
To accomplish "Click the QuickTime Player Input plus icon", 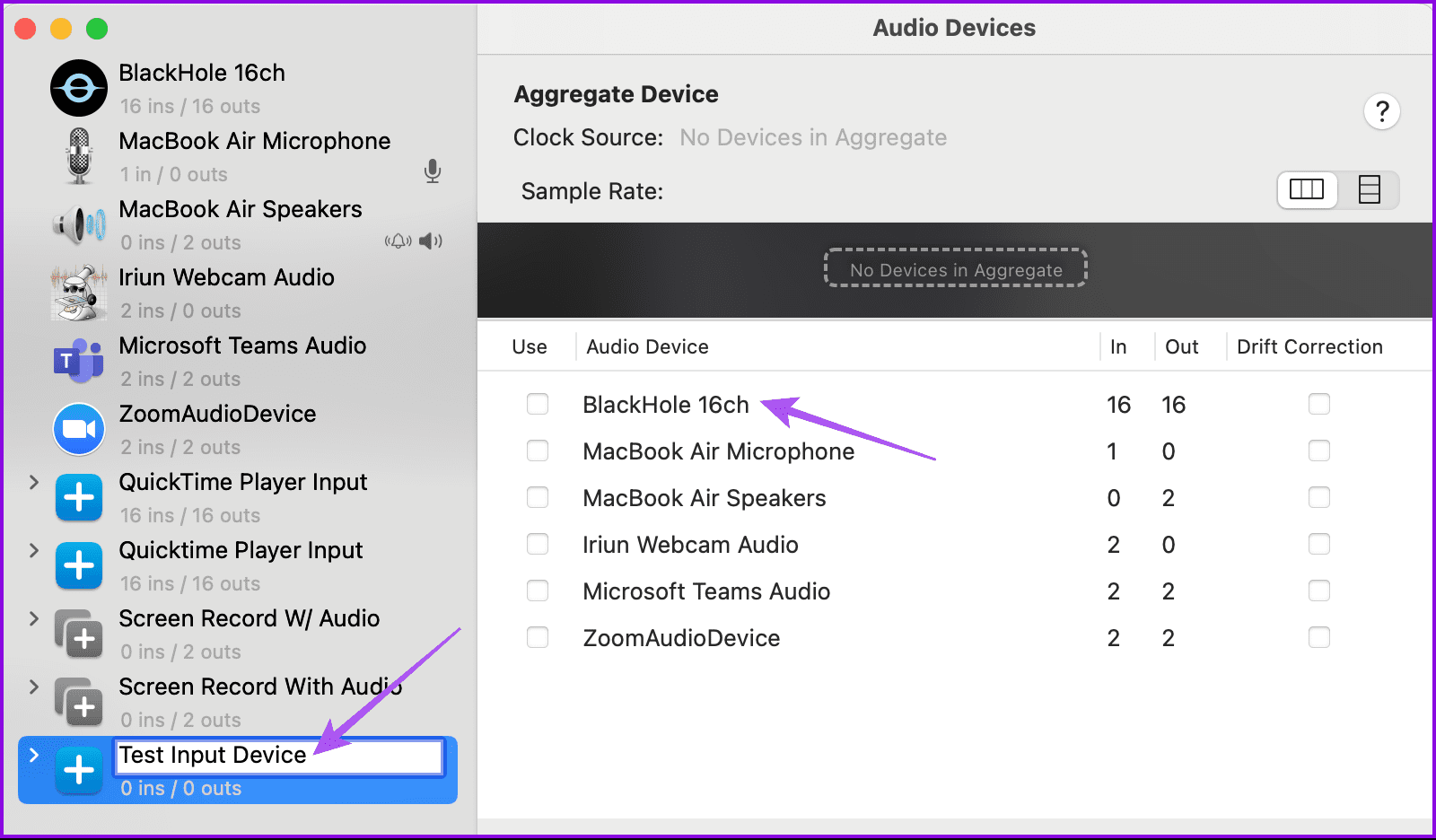I will pos(79,496).
